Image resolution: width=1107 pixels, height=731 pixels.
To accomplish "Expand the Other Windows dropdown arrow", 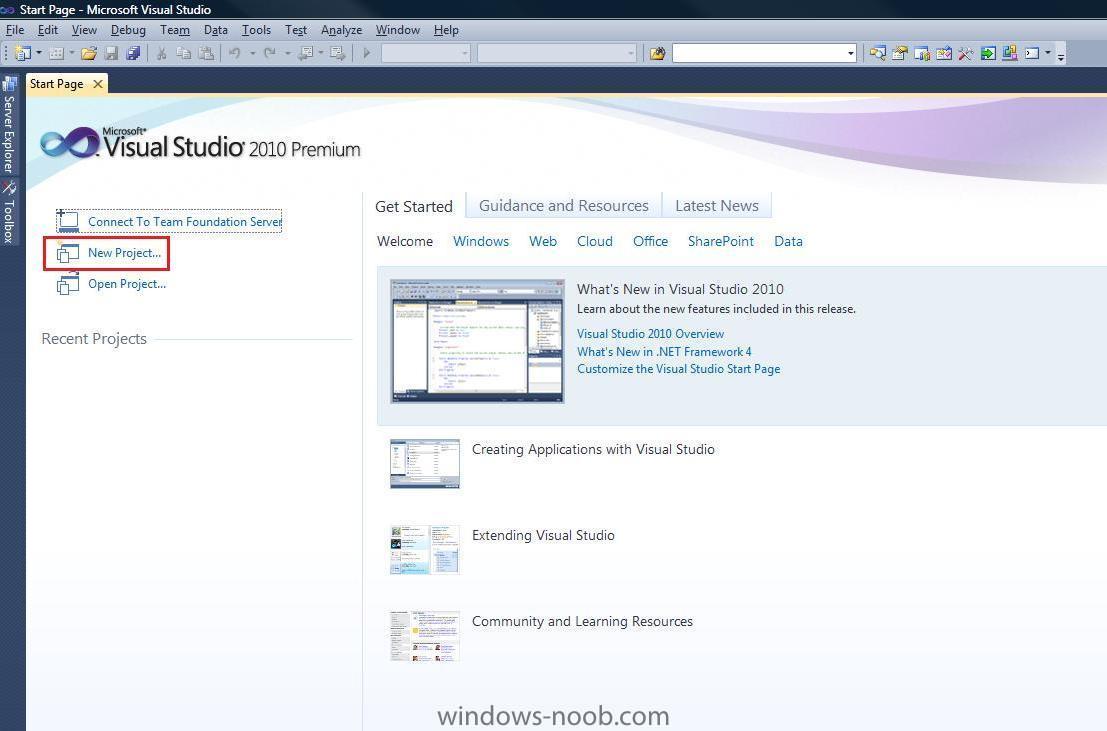I will click(x=1048, y=53).
